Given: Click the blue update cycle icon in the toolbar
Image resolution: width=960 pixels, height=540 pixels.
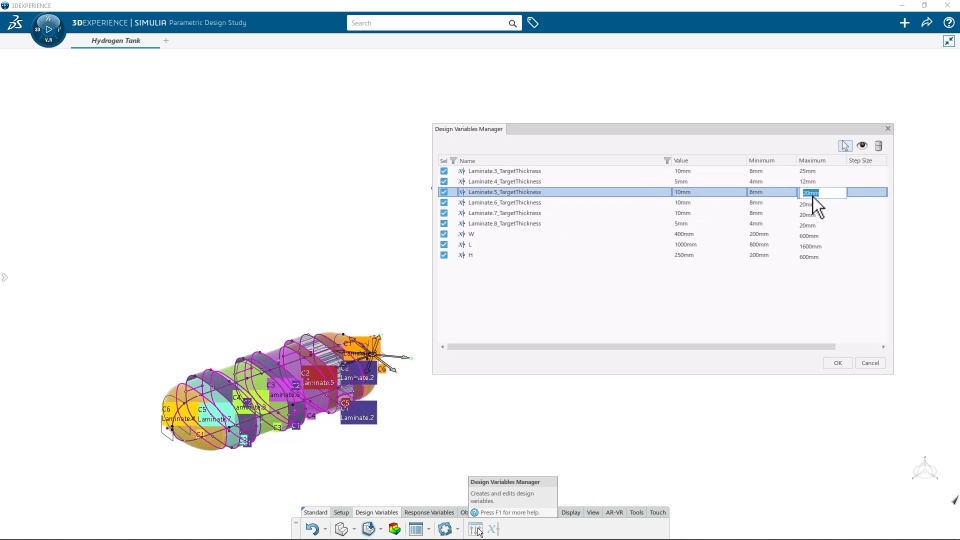Looking at the screenshot, I should pyautogui.click(x=445, y=529).
